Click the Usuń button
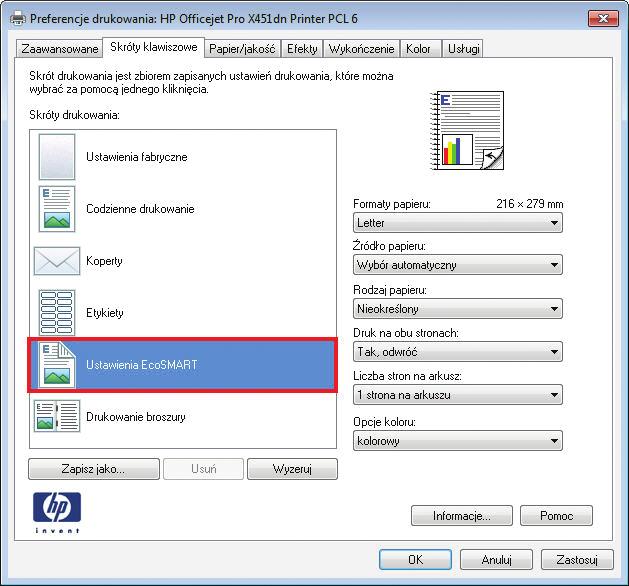This screenshot has width=629, height=586. tap(203, 469)
